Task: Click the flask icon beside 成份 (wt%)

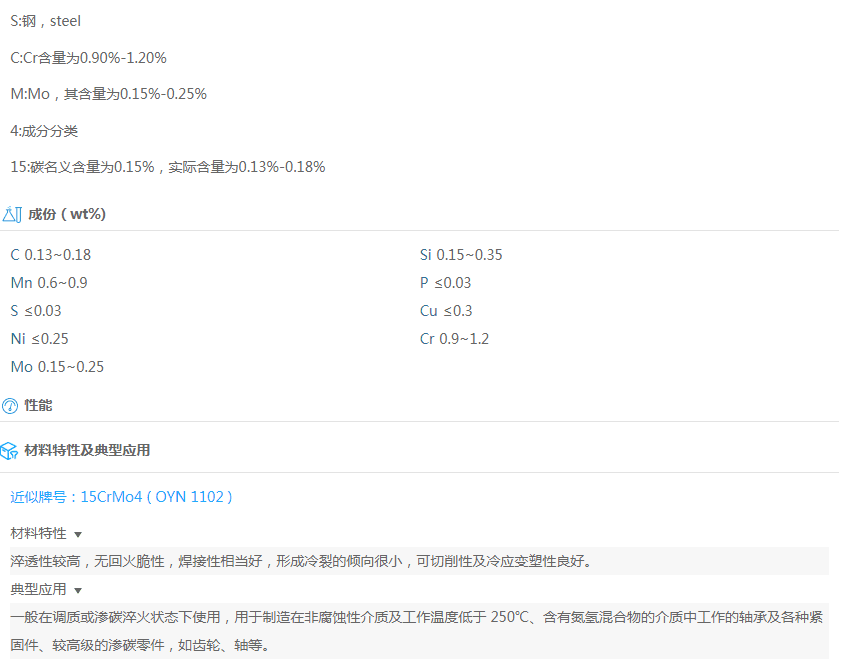Action: [11, 214]
